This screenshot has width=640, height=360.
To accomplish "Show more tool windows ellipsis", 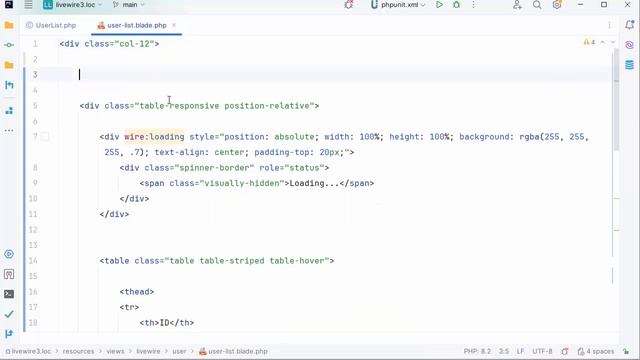I will click(x=9, y=131).
